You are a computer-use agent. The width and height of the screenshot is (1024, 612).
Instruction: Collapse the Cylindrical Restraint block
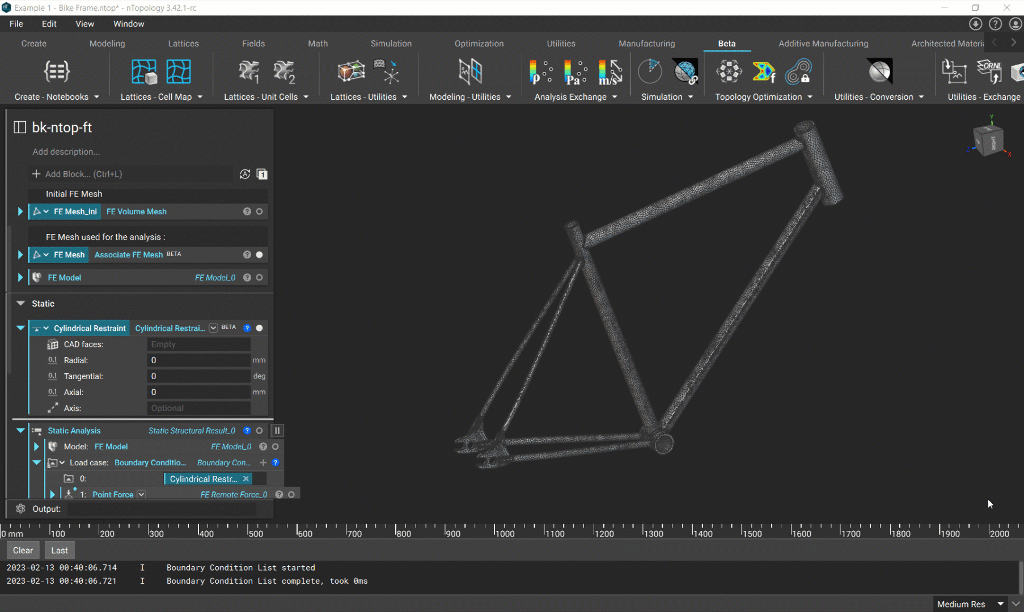click(21, 328)
